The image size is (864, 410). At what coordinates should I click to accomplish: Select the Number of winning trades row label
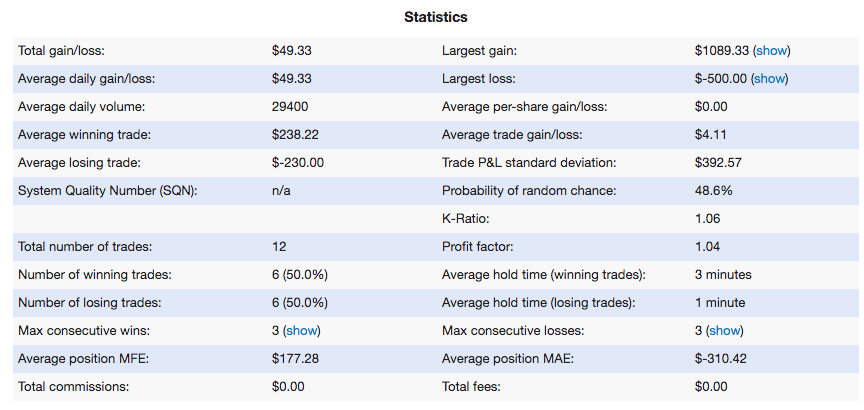coord(95,275)
